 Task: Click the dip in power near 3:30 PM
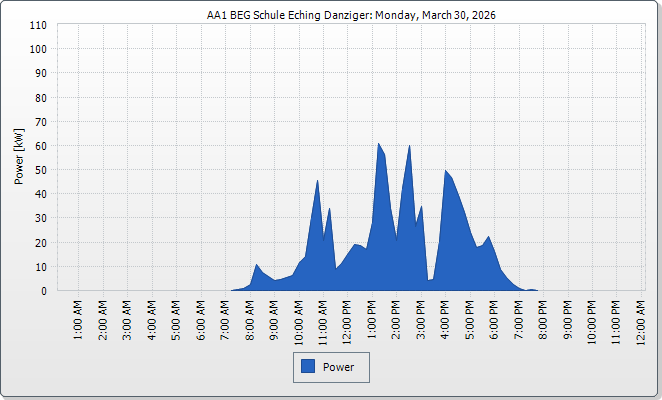430,280
